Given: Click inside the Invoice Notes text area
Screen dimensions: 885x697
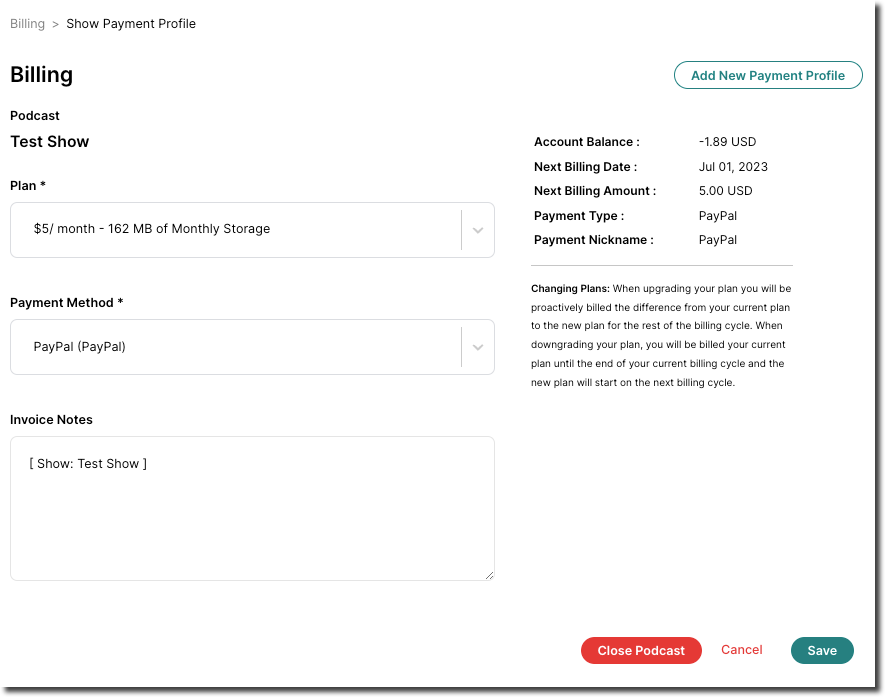Looking at the screenshot, I should tap(252, 508).
